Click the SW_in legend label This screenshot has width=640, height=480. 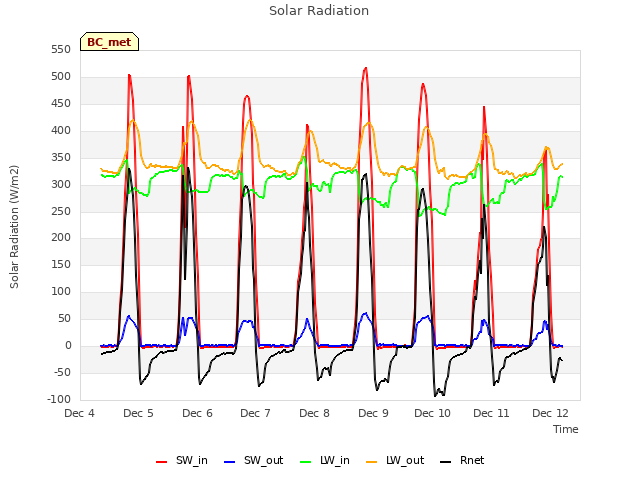(191, 460)
